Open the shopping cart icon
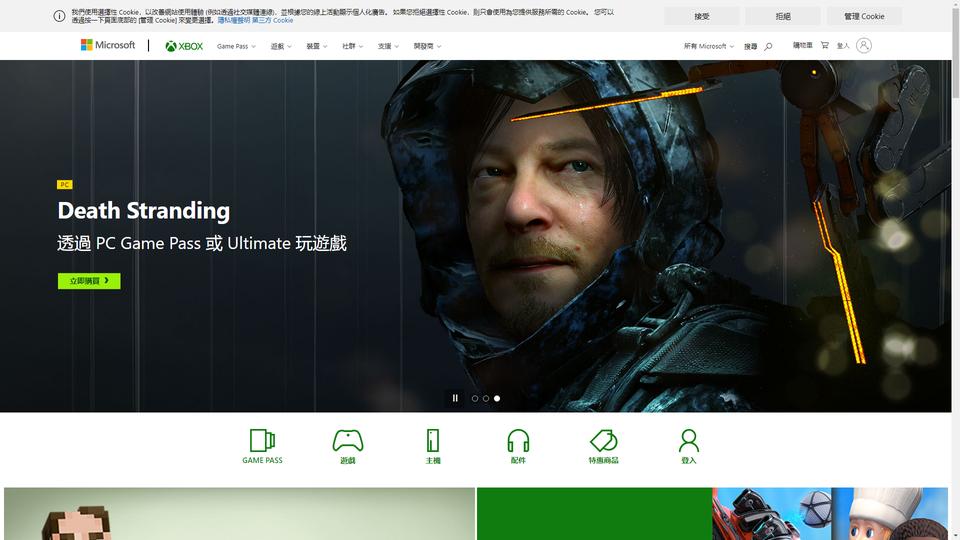The image size is (960, 540). point(825,45)
